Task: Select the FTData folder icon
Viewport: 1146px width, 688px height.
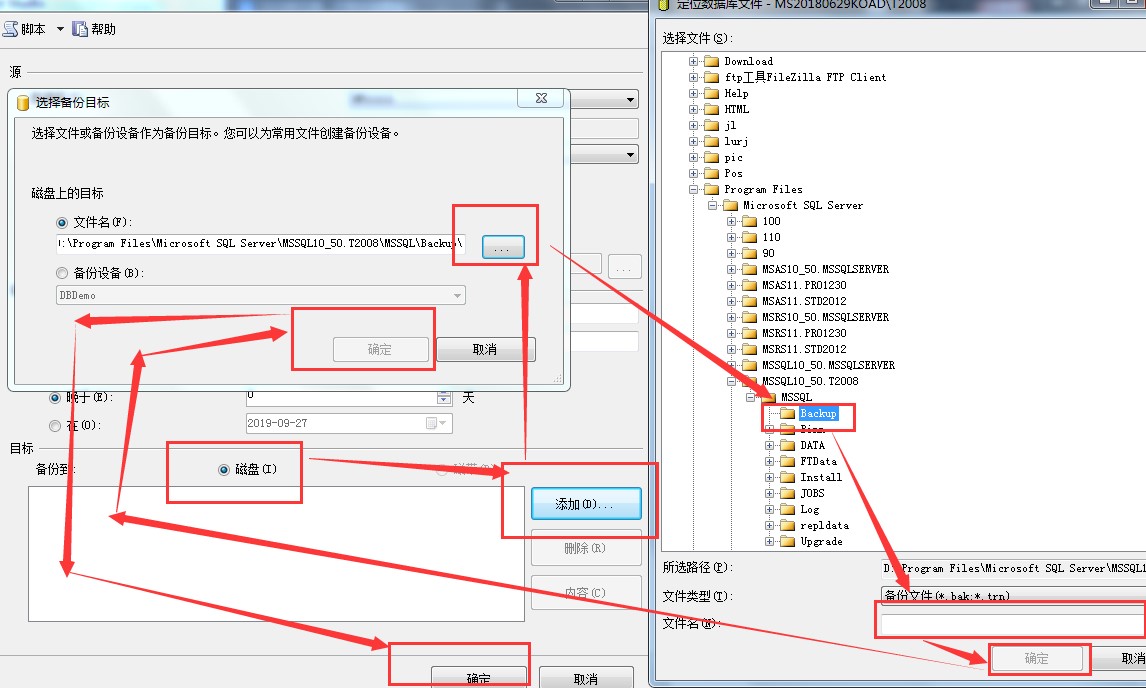Action: (x=788, y=462)
